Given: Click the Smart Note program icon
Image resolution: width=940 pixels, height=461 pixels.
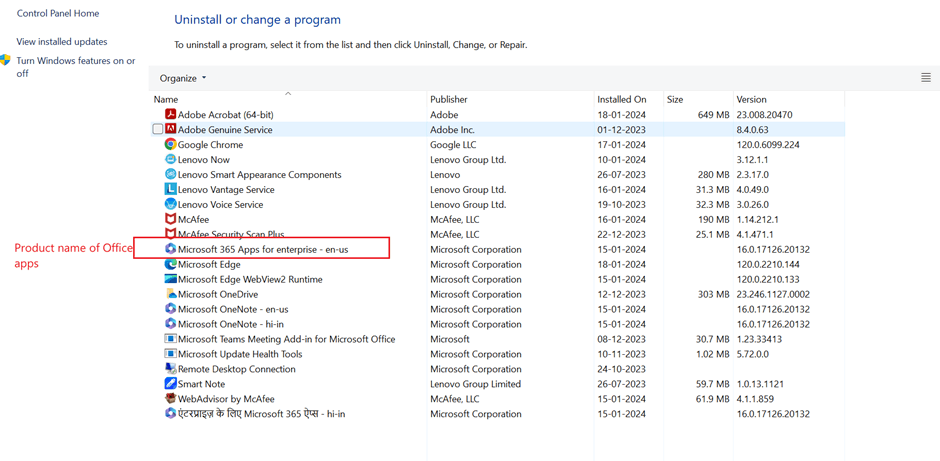Looking at the screenshot, I should pyautogui.click(x=170, y=384).
